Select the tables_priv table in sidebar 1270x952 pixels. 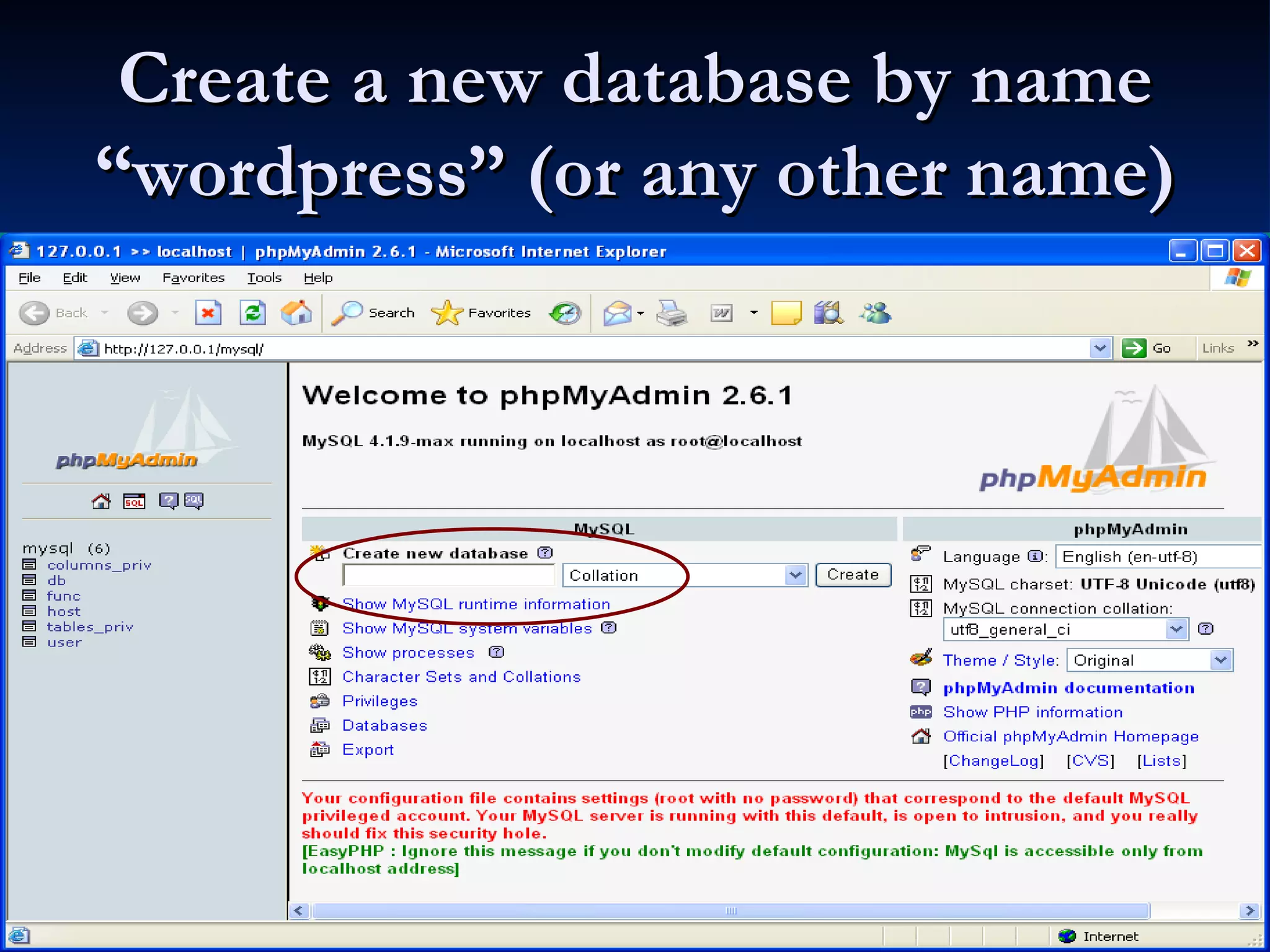tap(90, 627)
